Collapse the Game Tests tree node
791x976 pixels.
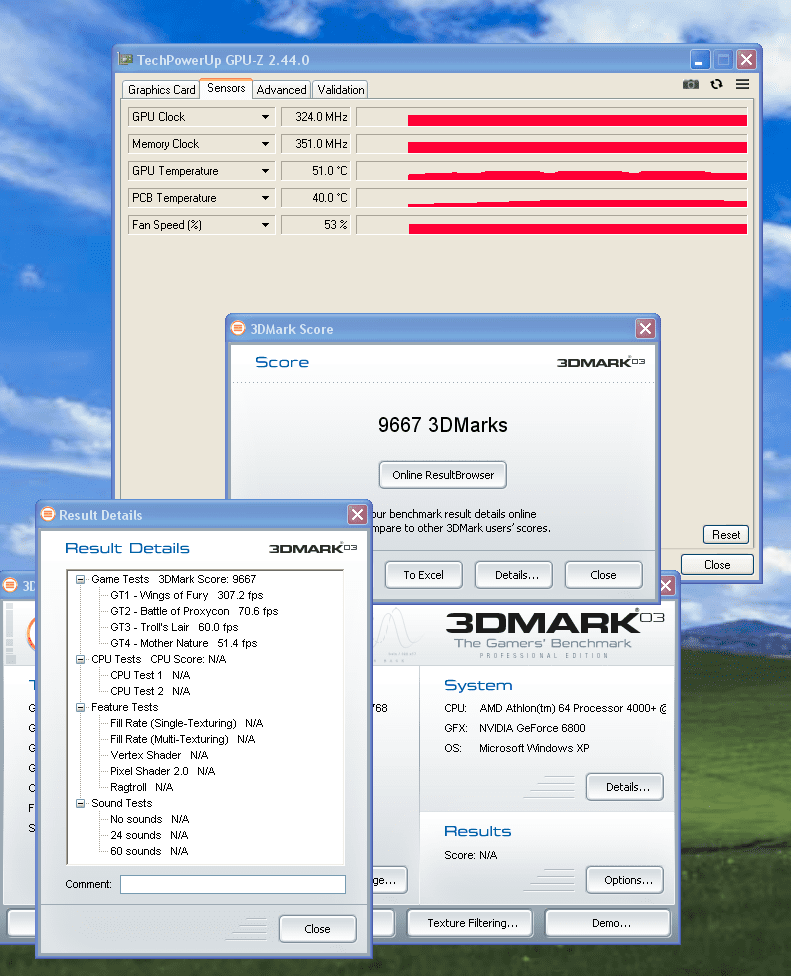[x=80, y=580]
